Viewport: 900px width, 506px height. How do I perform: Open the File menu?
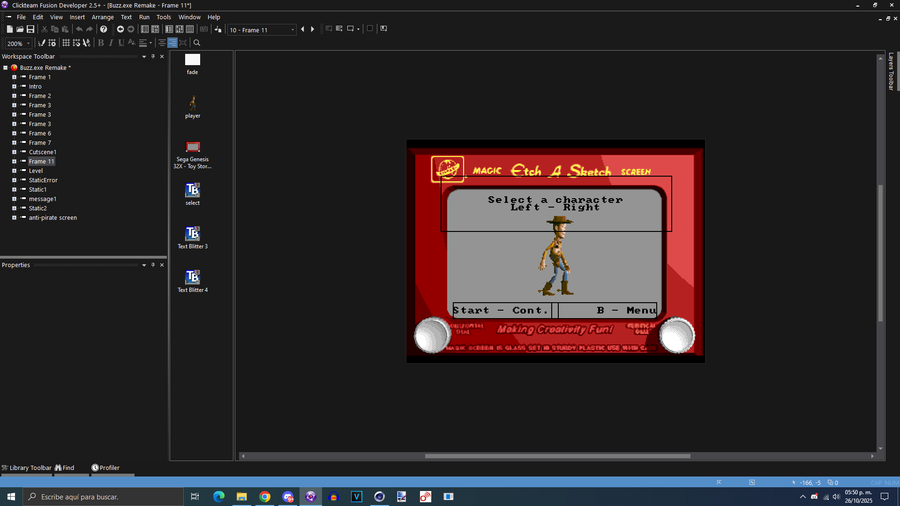[x=21, y=17]
